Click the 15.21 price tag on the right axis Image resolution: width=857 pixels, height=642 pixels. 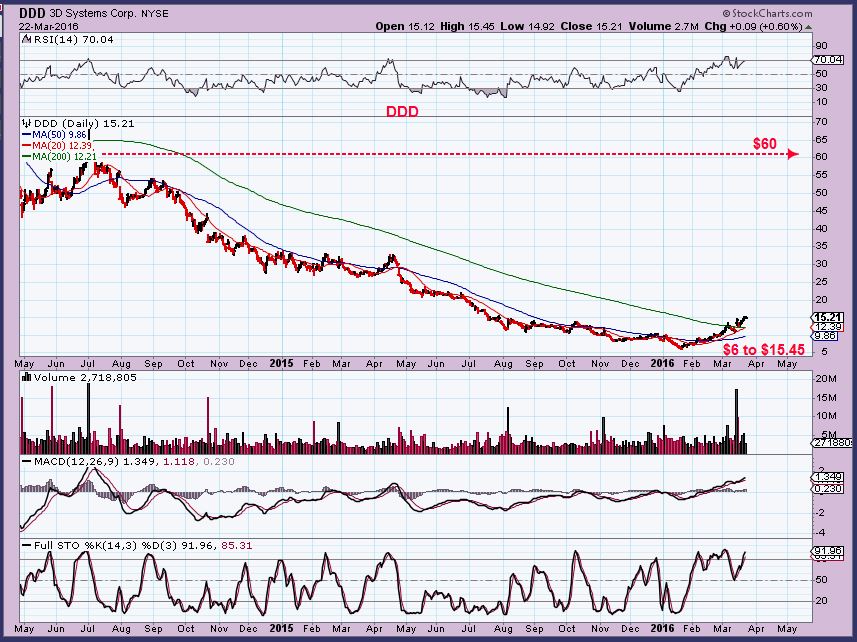[x=827, y=317]
